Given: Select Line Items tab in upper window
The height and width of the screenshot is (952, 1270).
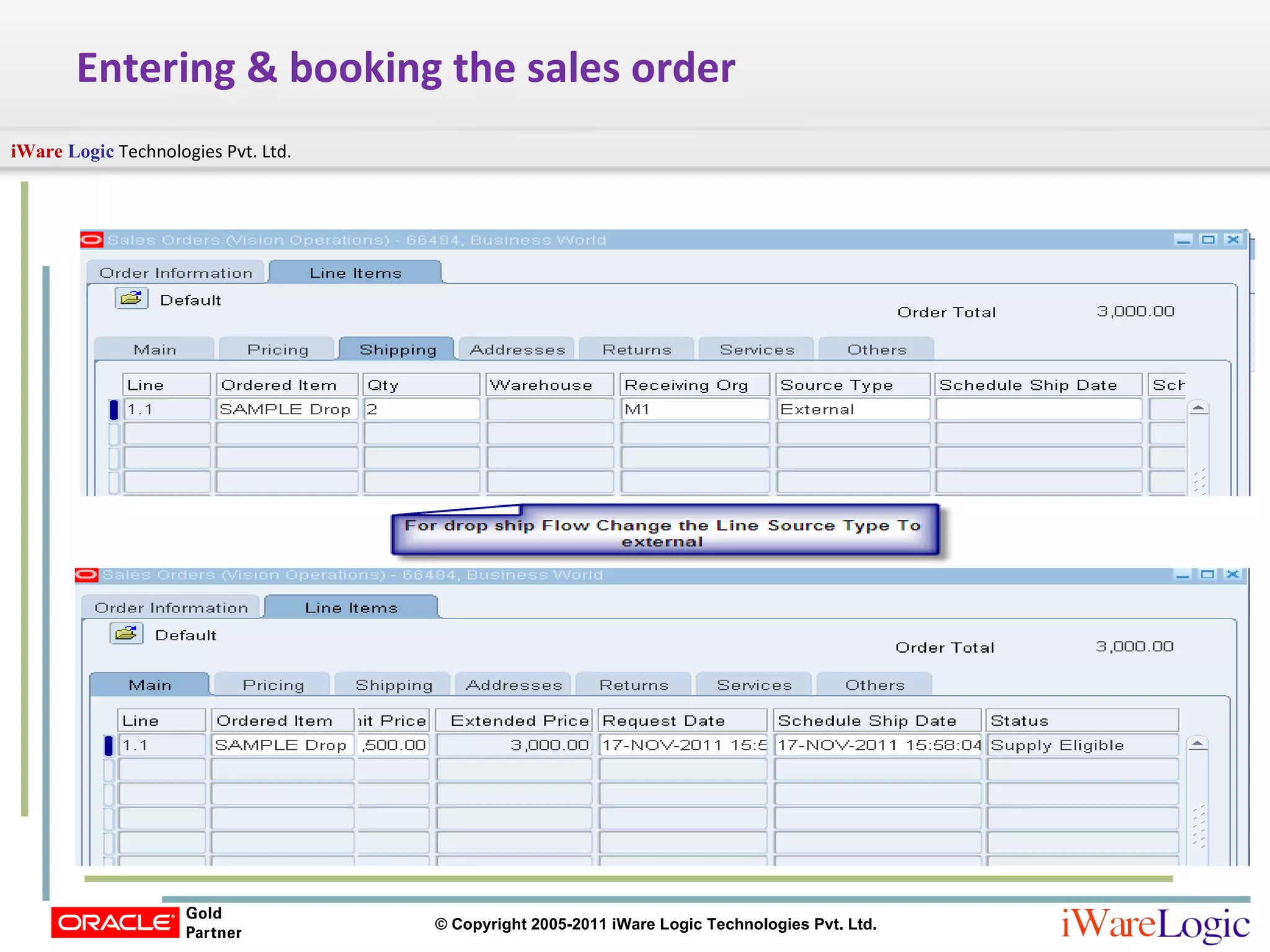Looking at the screenshot, I should [x=355, y=273].
